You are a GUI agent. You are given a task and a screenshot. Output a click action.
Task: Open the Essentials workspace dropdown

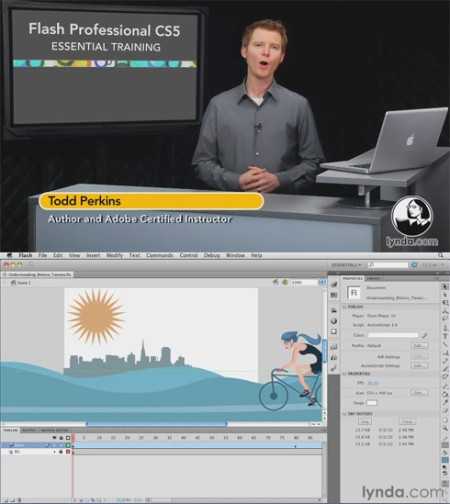[347, 265]
